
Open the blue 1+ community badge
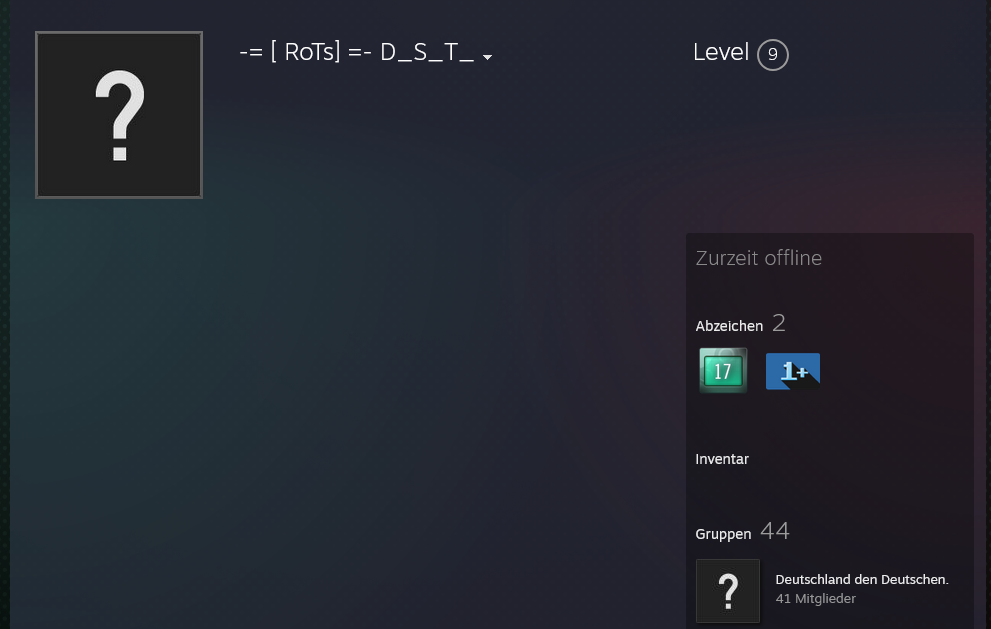coord(793,371)
